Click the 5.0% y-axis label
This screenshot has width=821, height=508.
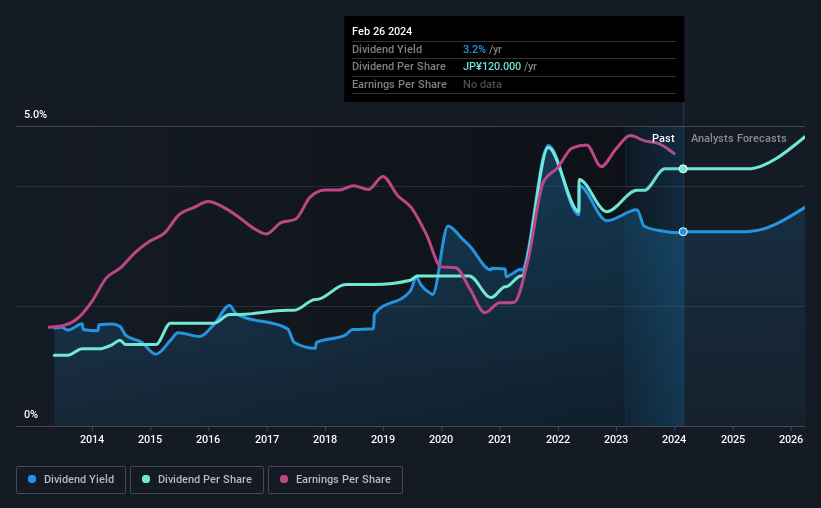pos(35,115)
